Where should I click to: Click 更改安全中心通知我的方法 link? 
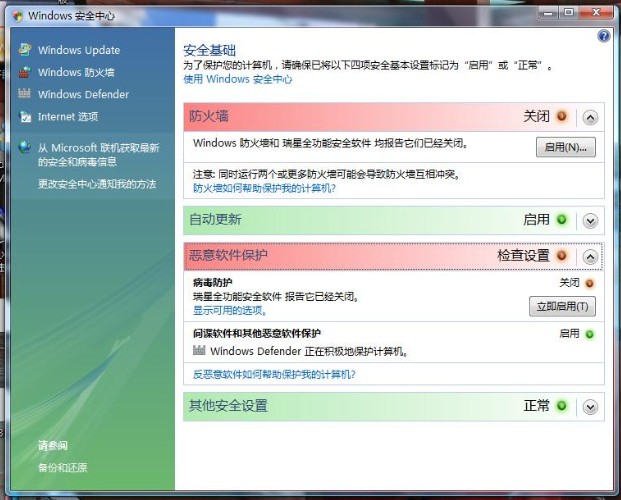click(97, 184)
